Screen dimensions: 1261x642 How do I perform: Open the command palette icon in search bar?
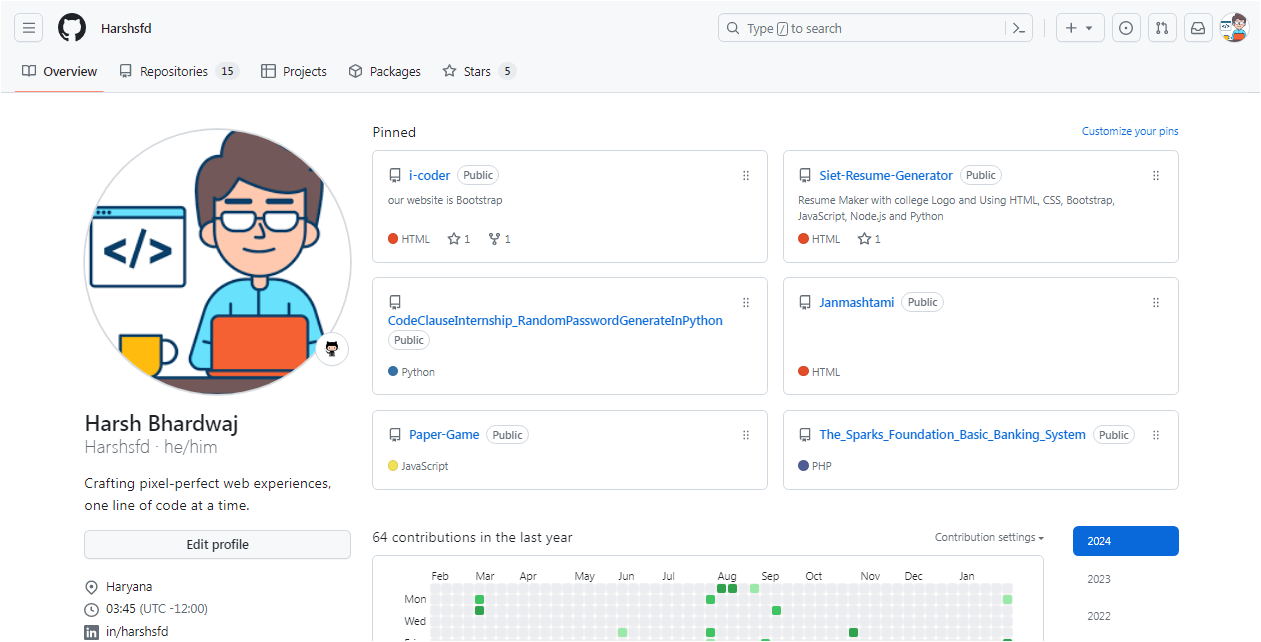pos(1019,28)
